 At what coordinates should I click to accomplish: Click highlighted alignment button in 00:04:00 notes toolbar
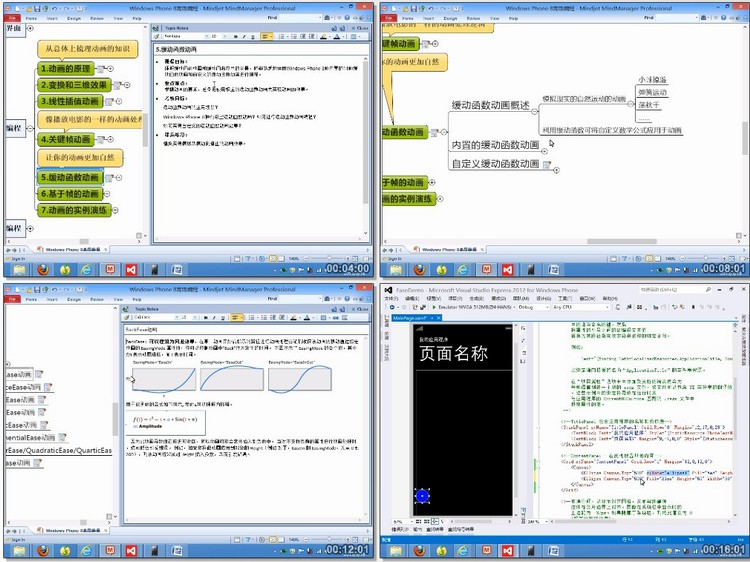click(x=265, y=36)
